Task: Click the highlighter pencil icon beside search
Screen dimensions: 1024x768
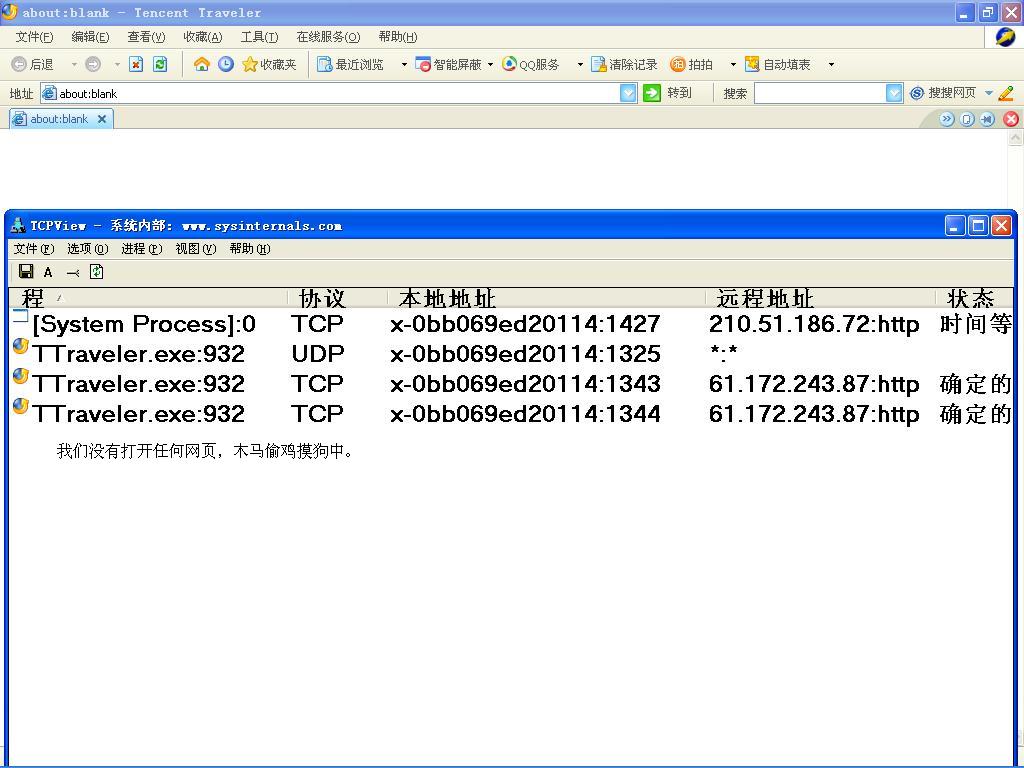Action: tap(1006, 93)
